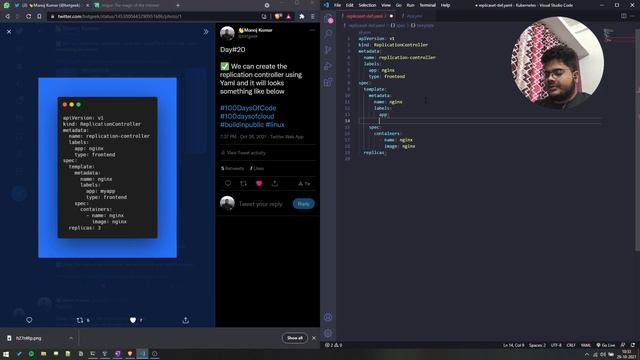Open the Retweets count list
640x360 pixels.
point(232,168)
